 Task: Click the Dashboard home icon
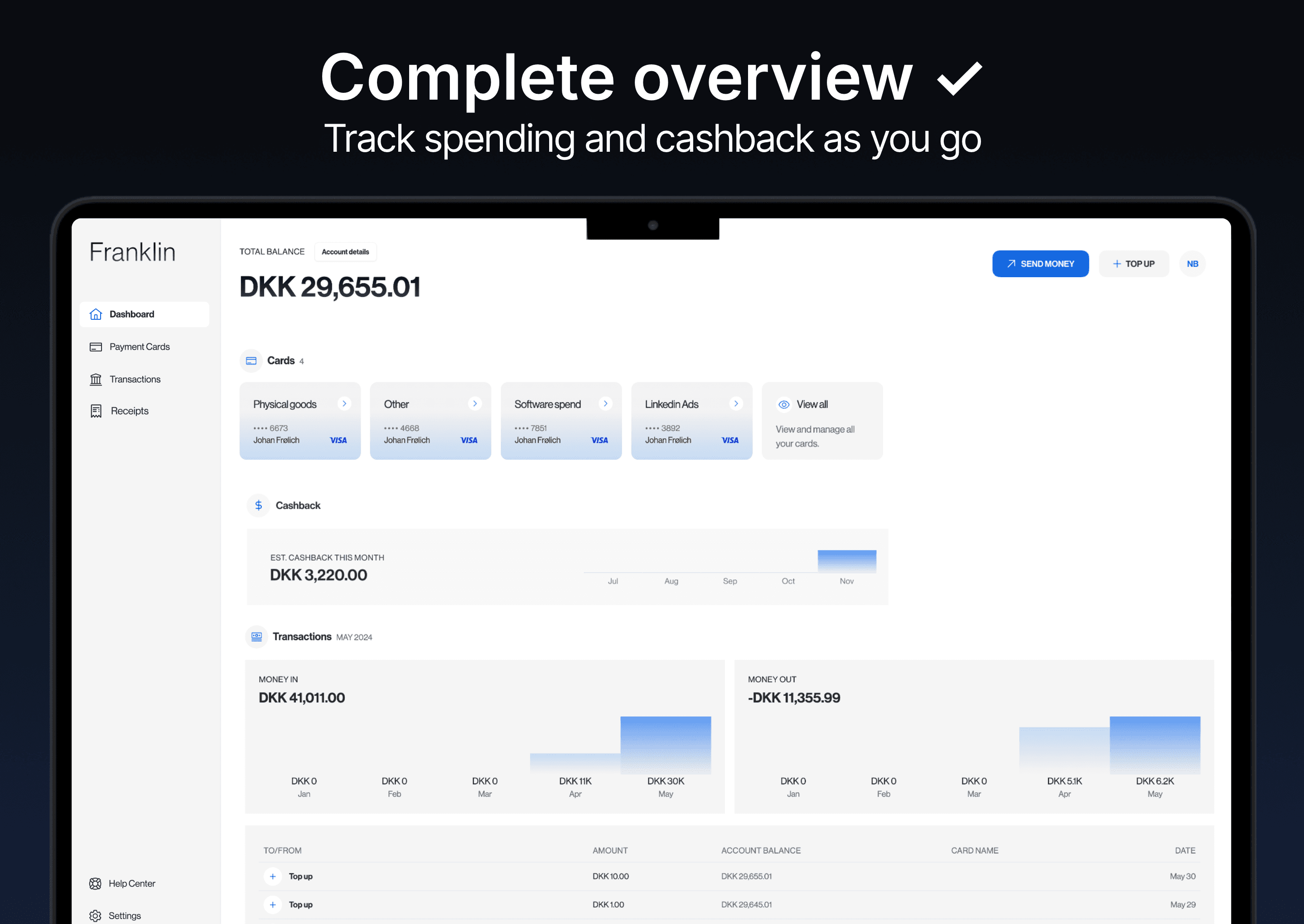click(x=96, y=314)
